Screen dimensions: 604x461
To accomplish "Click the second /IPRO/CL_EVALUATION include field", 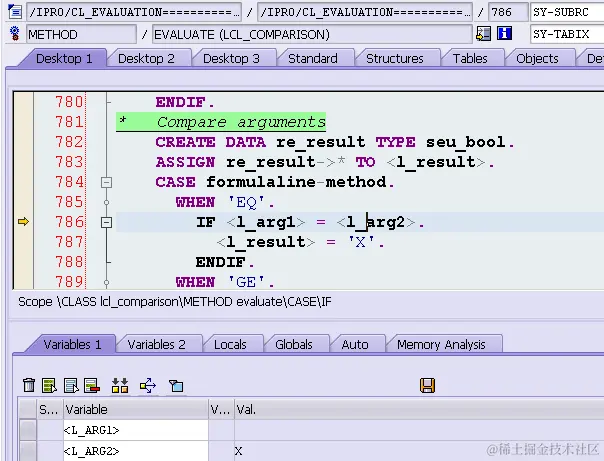I will 364,12.
